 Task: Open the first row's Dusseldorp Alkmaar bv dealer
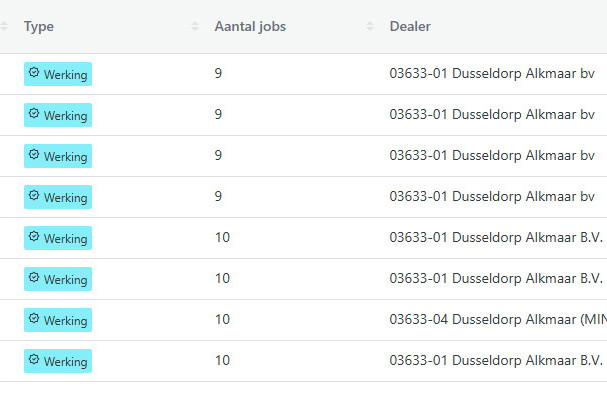(x=492, y=73)
